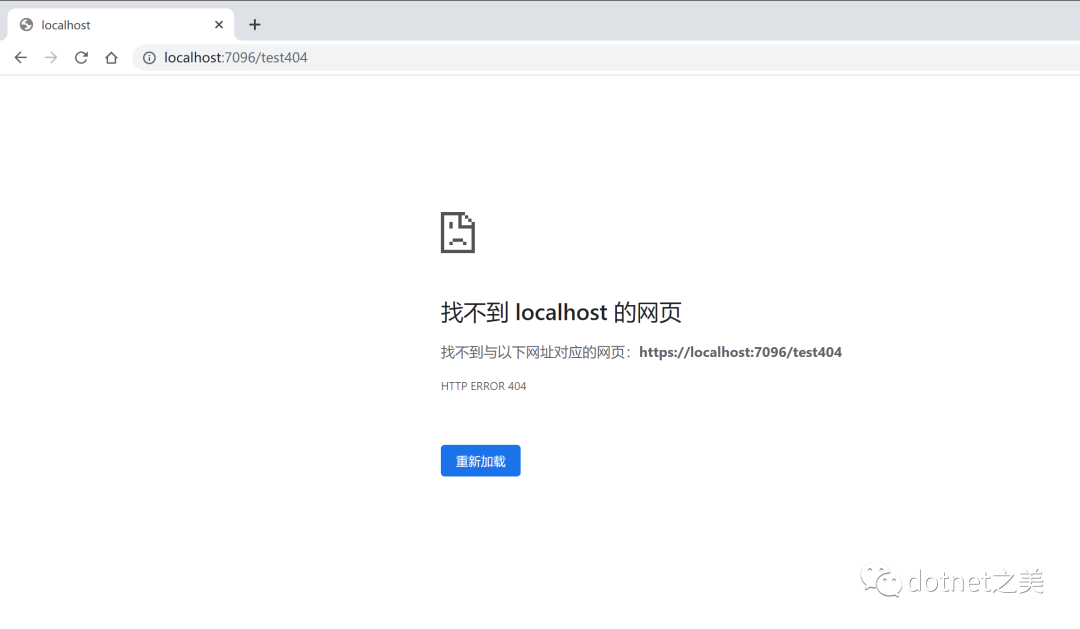Image resolution: width=1080 pixels, height=629 pixels.
Task: Click the blue 重新加载 button
Action: (x=480, y=461)
